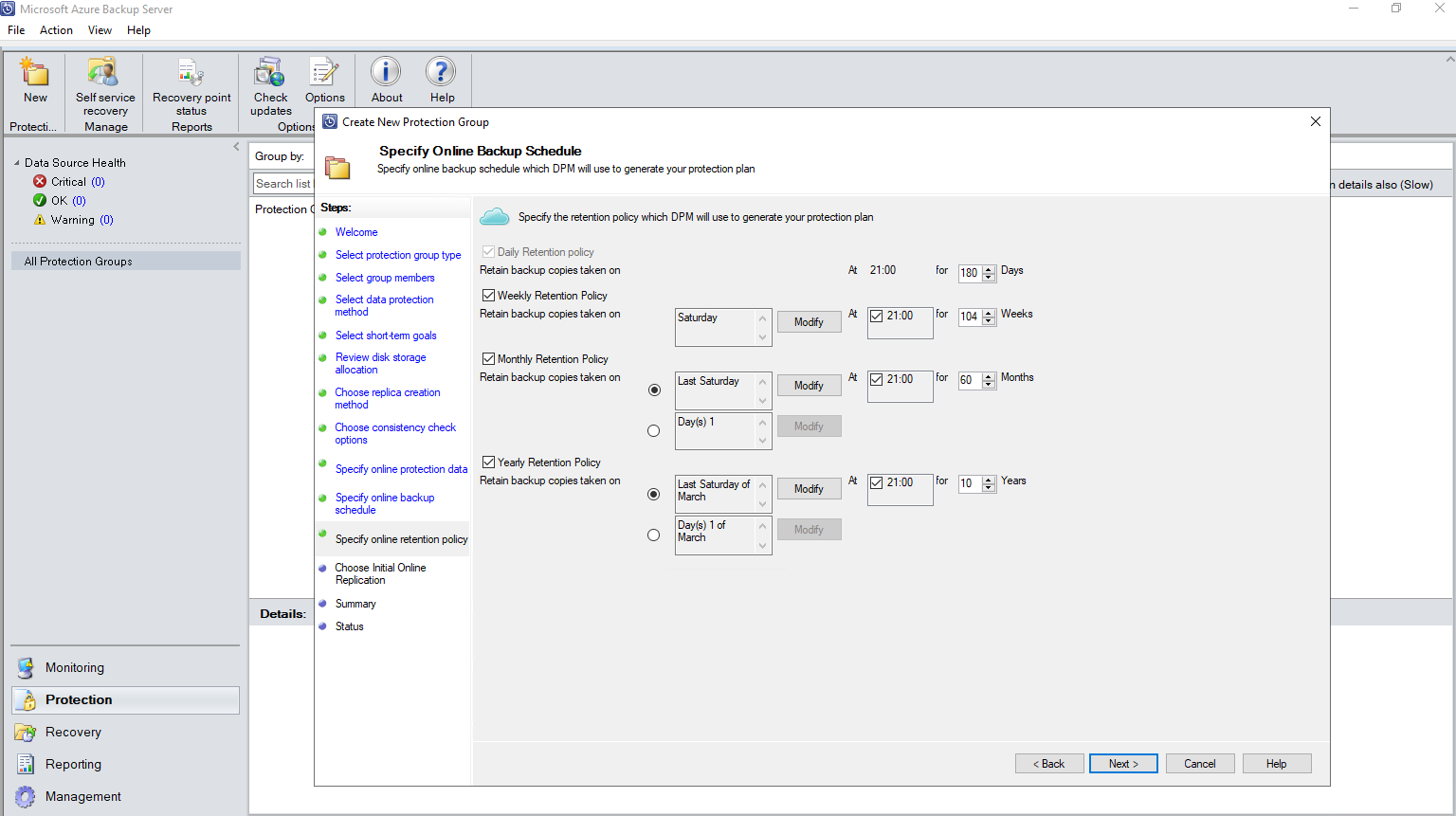The height and width of the screenshot is (816, 1456).
Task: Go to Review disk storage allocation step
Action: pyautogui.click(x=380, y=364)
